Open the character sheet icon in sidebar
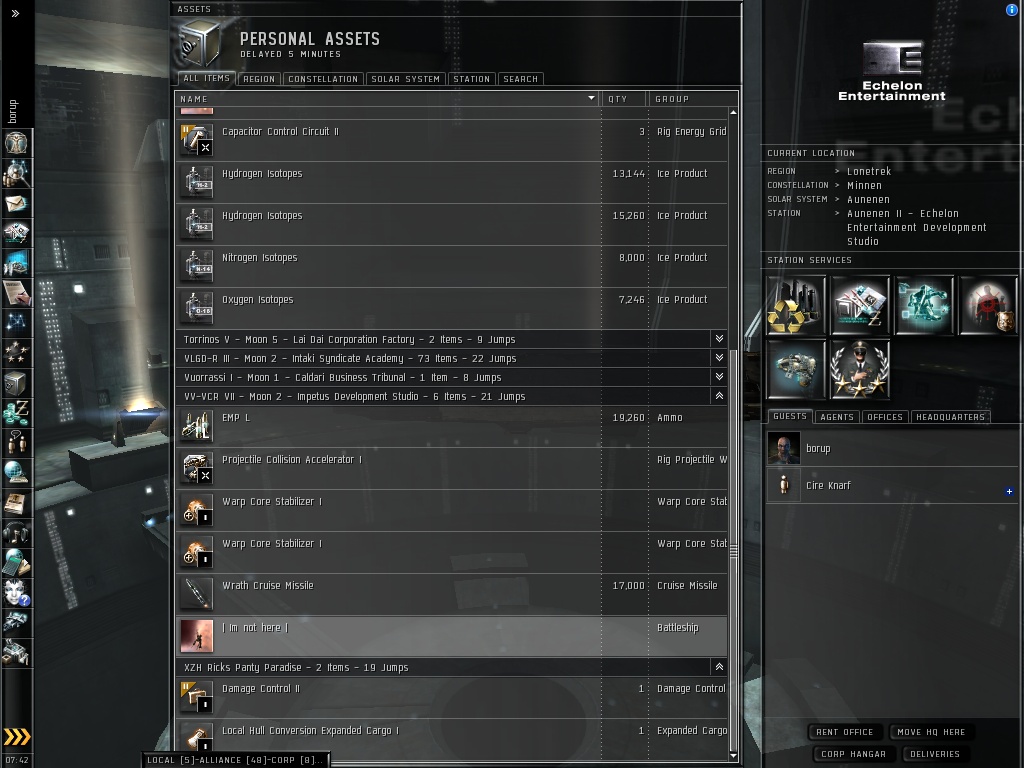This screenshot has width=1024, height=768. pyautogui.click(x=16, y=142)
